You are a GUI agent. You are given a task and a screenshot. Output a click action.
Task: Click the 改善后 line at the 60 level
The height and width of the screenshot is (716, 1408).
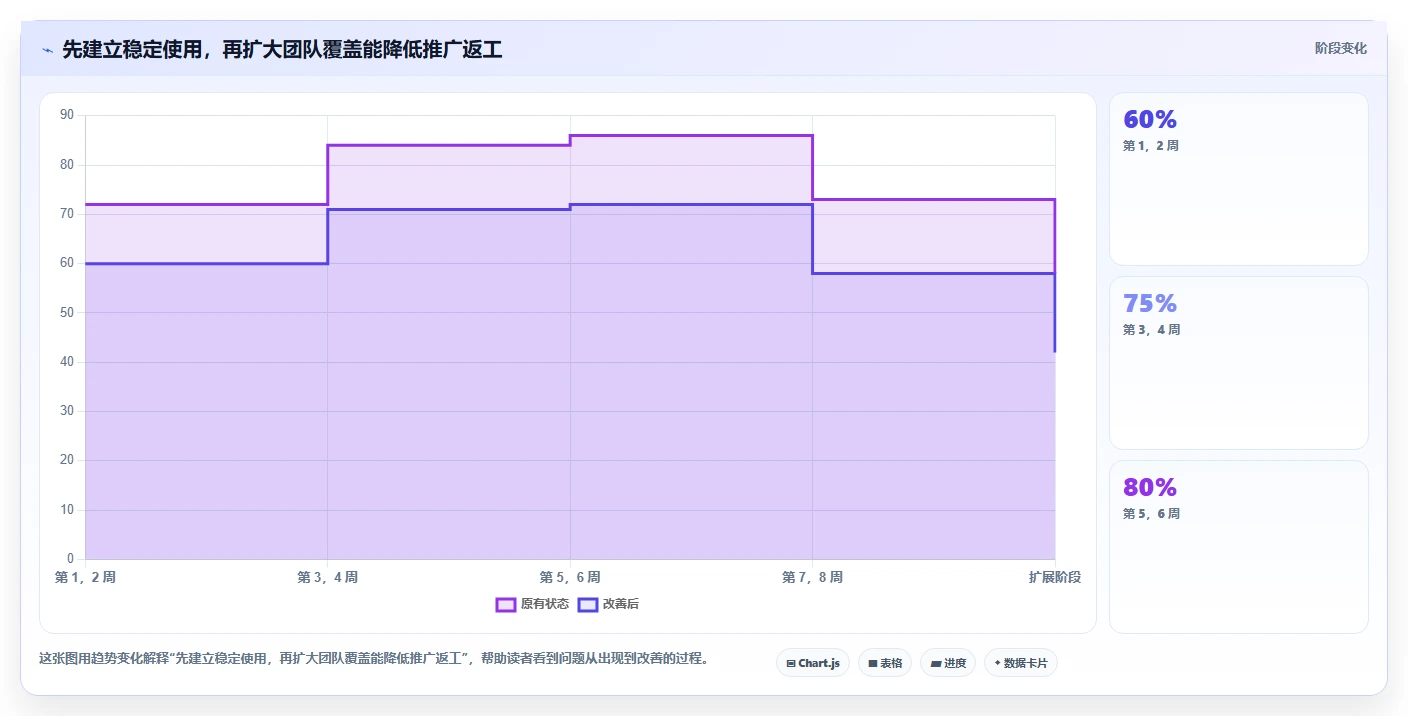coord(206,263)
